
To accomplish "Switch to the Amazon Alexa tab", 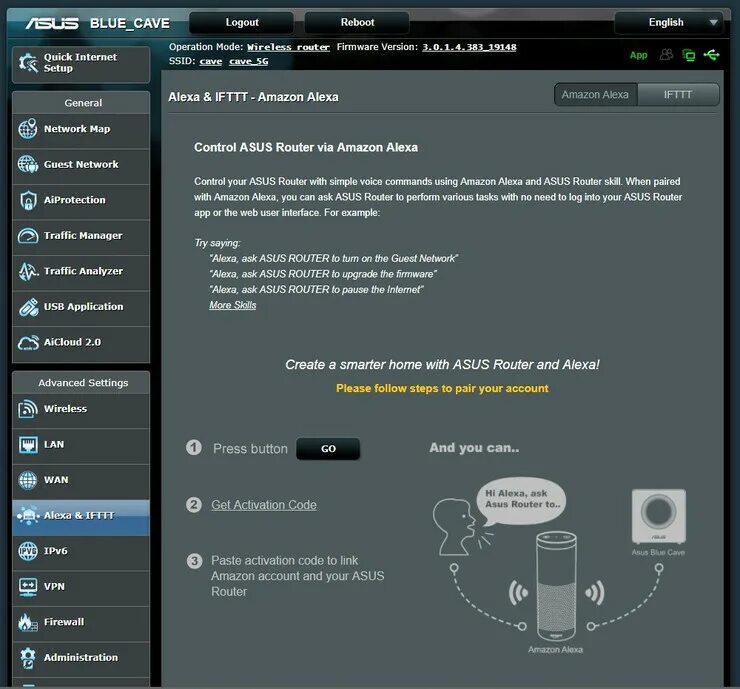I will [595, 95].
